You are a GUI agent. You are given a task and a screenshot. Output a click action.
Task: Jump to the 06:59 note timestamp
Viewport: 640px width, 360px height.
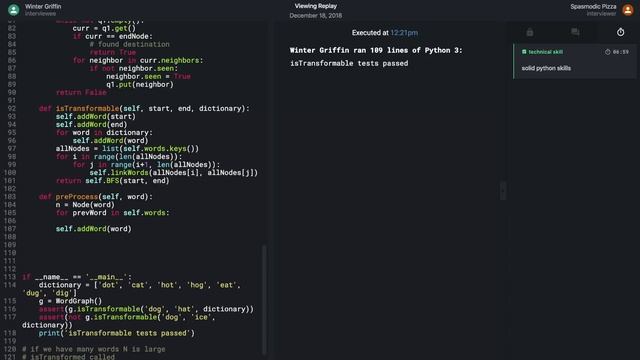pyautogui.click(x=620, y=52)
